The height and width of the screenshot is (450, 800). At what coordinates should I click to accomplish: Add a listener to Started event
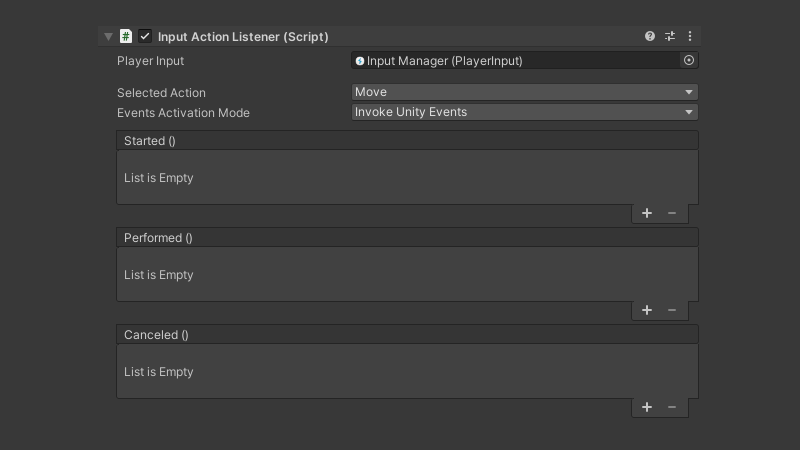click(647, 213)
